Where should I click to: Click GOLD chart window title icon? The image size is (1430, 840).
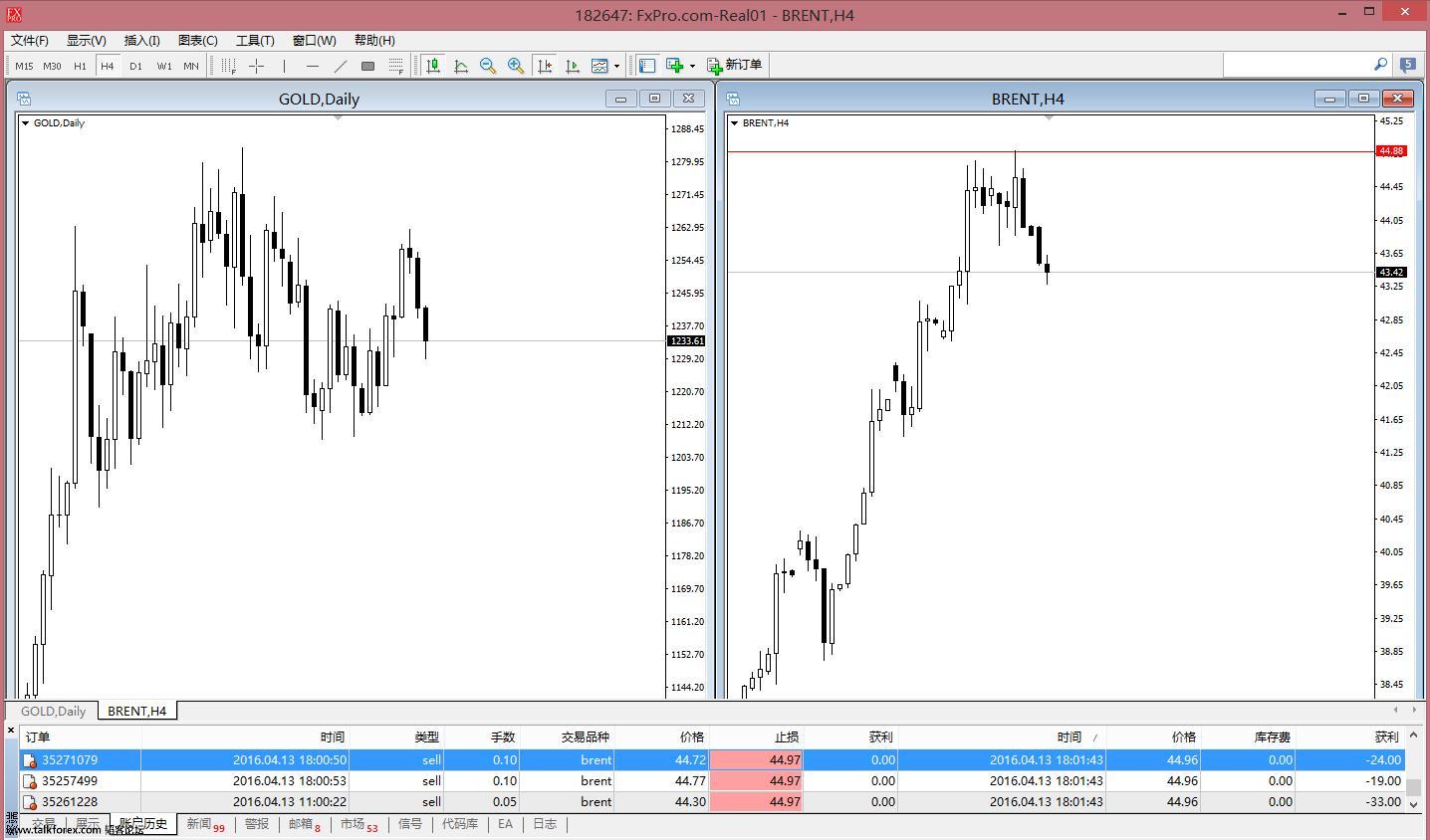click(24, 99)
